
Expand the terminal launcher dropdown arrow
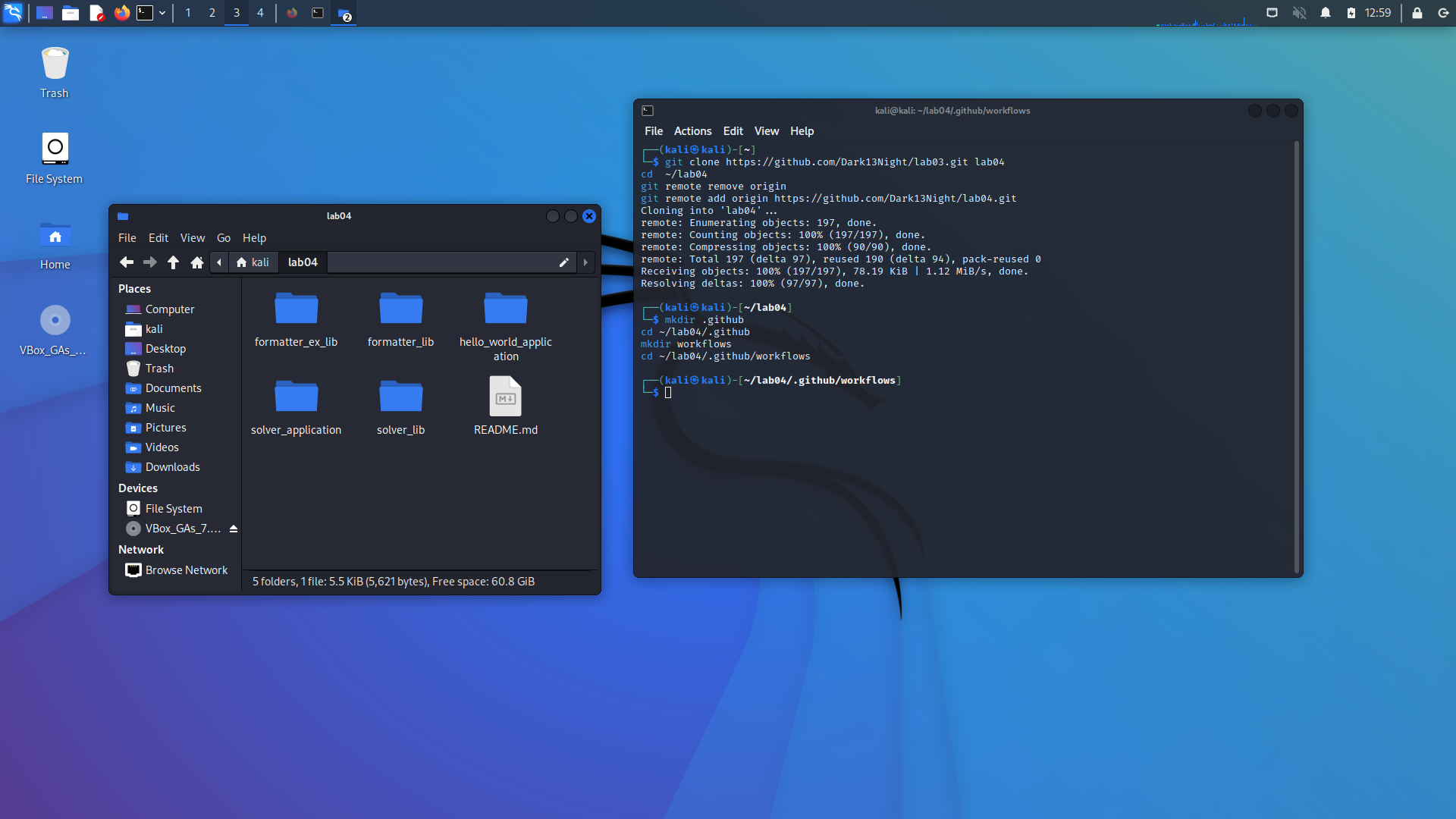click(x=162, y=13)
